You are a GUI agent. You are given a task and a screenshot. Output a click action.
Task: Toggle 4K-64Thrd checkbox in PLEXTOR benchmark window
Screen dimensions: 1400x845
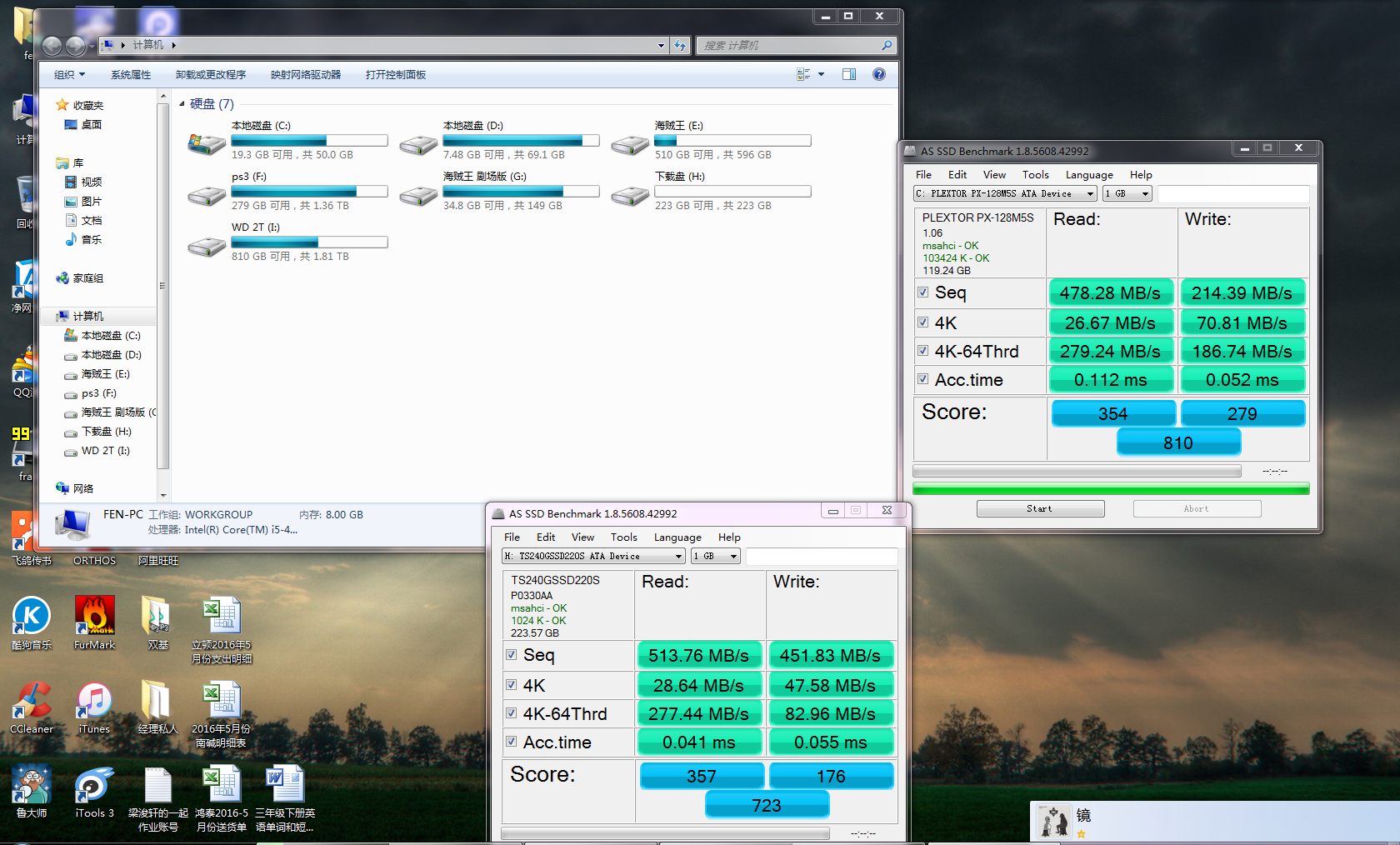922,351
